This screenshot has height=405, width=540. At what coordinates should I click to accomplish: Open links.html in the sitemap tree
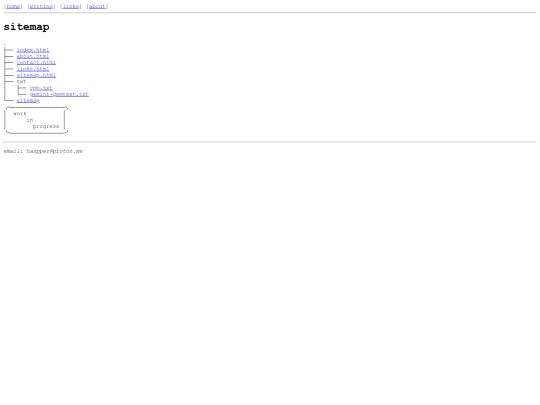coord(33,69)
